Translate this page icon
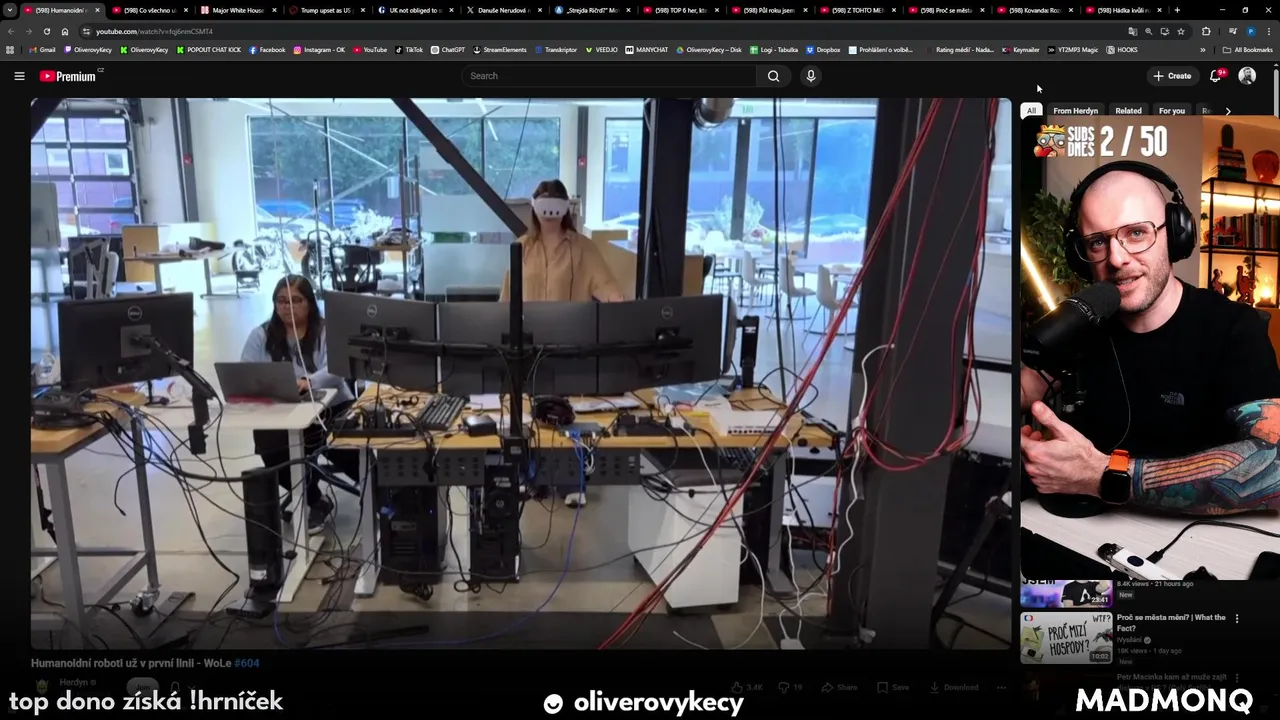Viewport: 1280px width, 720px height. click(1133, 31)
